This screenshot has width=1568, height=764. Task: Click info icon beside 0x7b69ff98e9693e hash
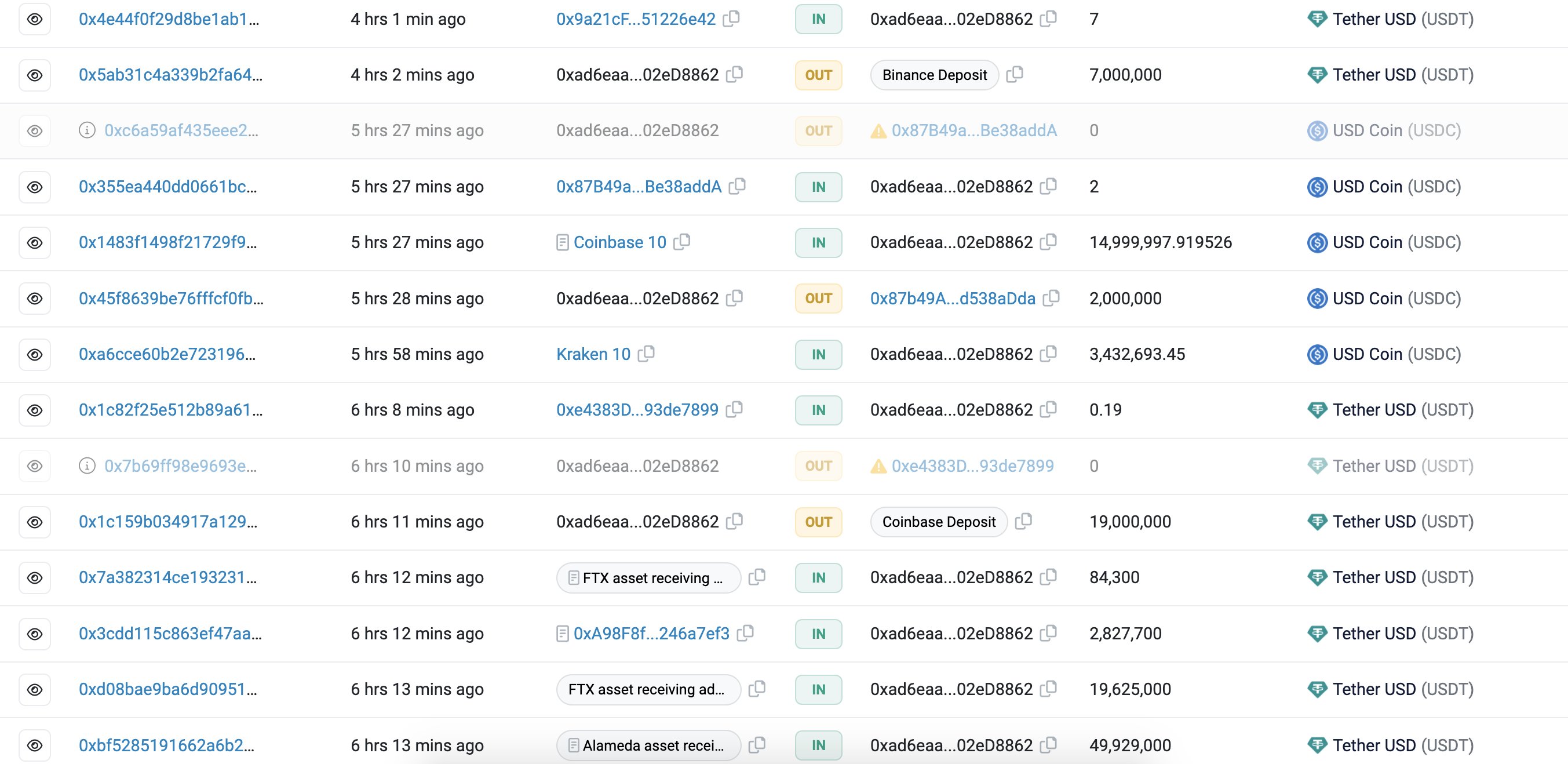click(x=87, y=465)
